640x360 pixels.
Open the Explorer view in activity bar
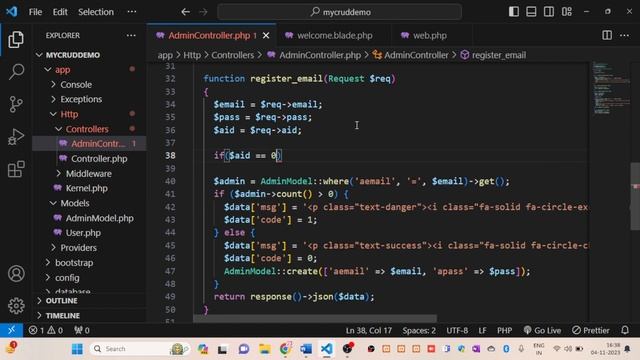pyautogui.click(x=16, y=40)
